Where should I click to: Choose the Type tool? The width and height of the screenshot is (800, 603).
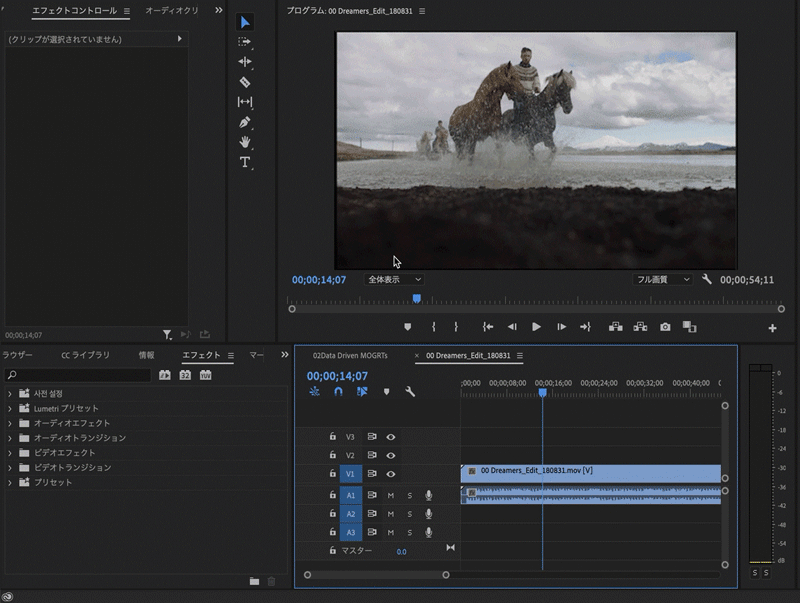[x=245, y=162]
